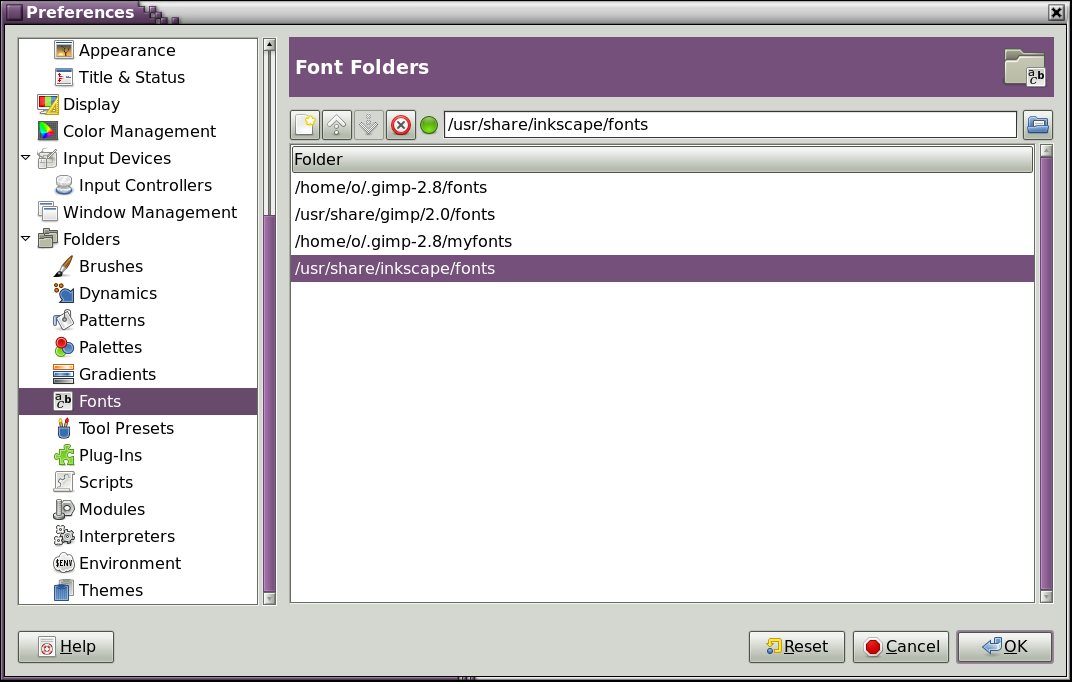The image size is (1072, 682).
Task: Click the Title & Status icon
Action: point(64,77)
